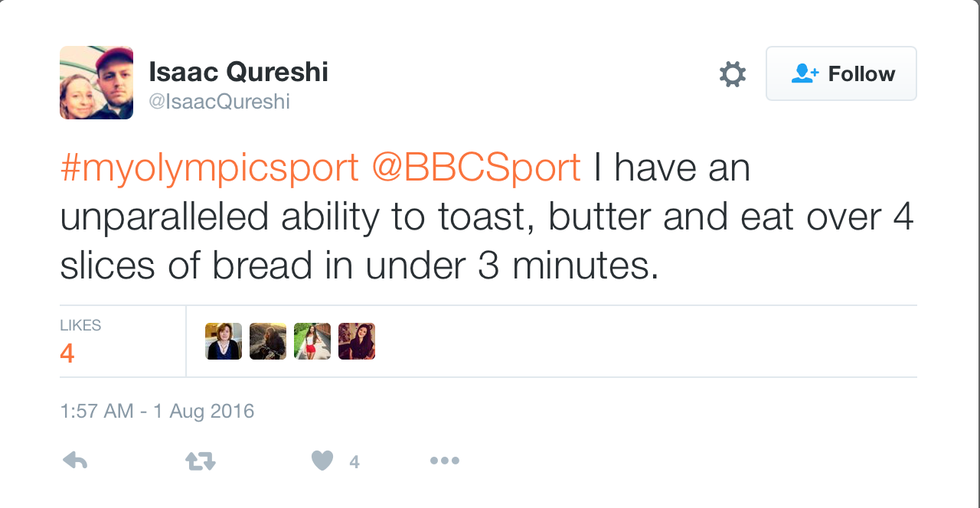This screenshot has width=980, height=508.
Task: Click the Isaac Qureshi display name
Action: coord(238,72)
